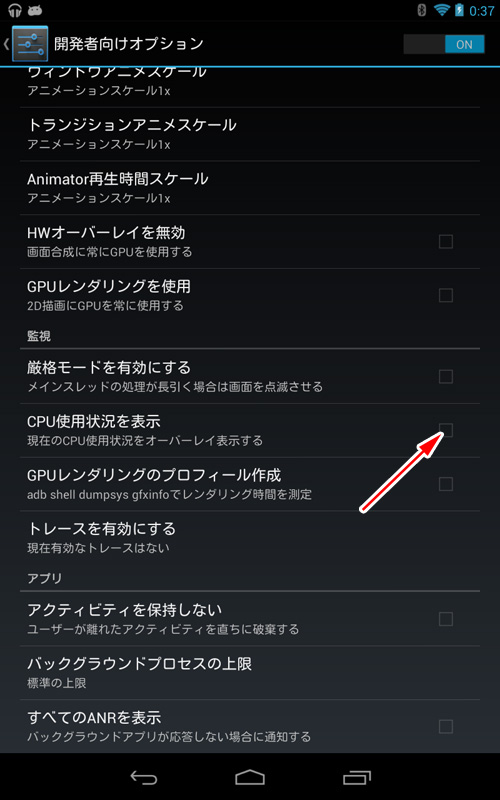
Task: Tap the battery status icon
Action: pyautogui.click(x=460, y=10)
